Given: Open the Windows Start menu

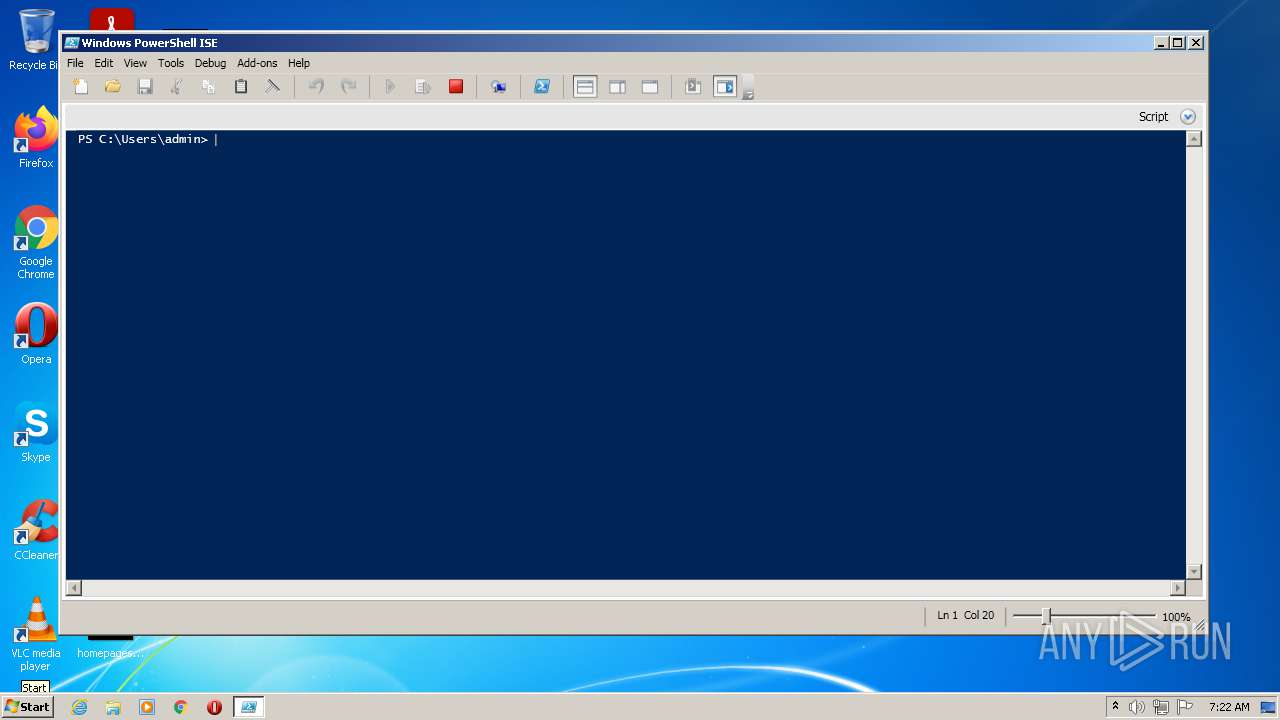Looking at the screenshot, I should [x=27, y=707].
